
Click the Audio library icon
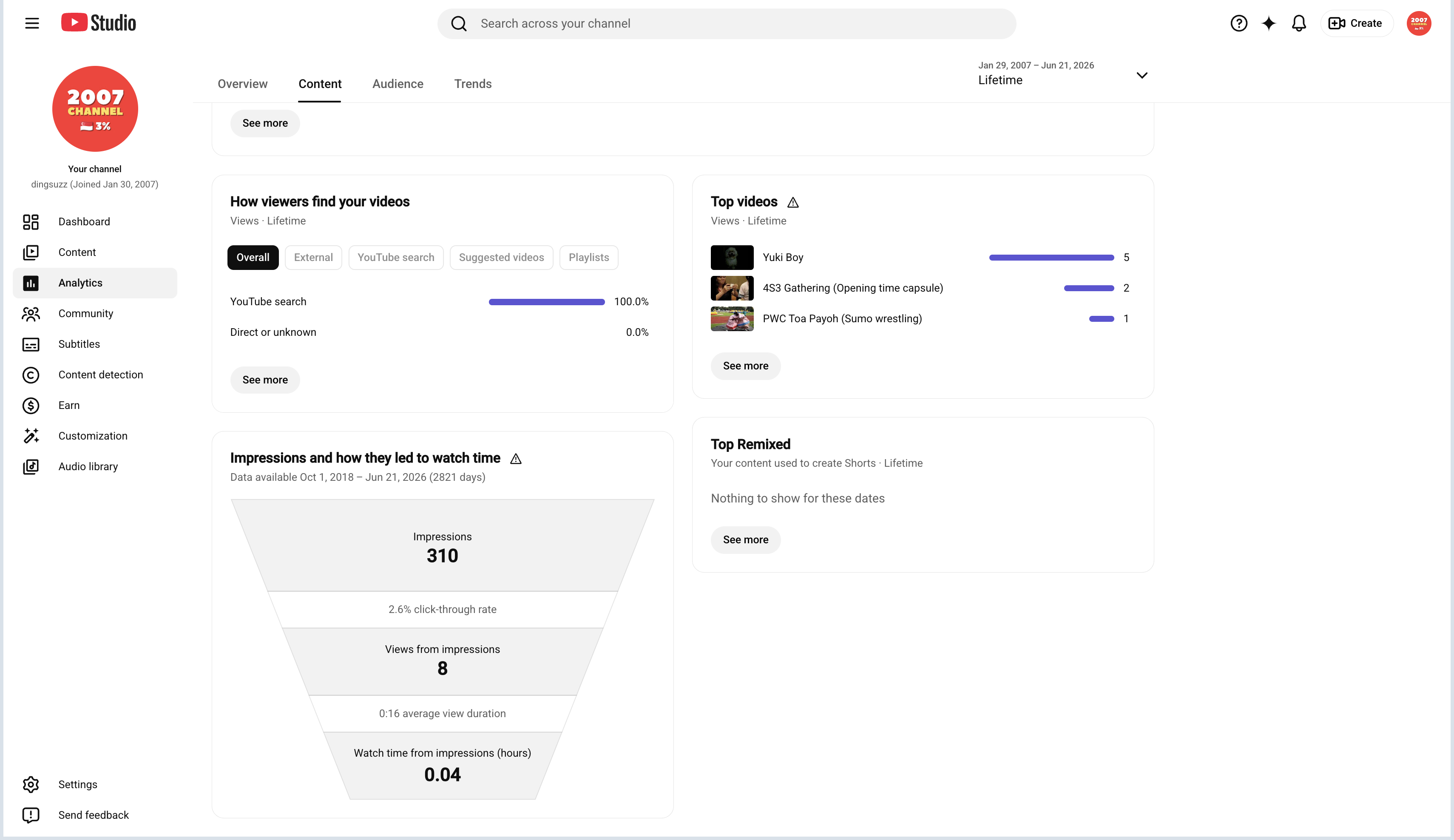tap(31, 467)
